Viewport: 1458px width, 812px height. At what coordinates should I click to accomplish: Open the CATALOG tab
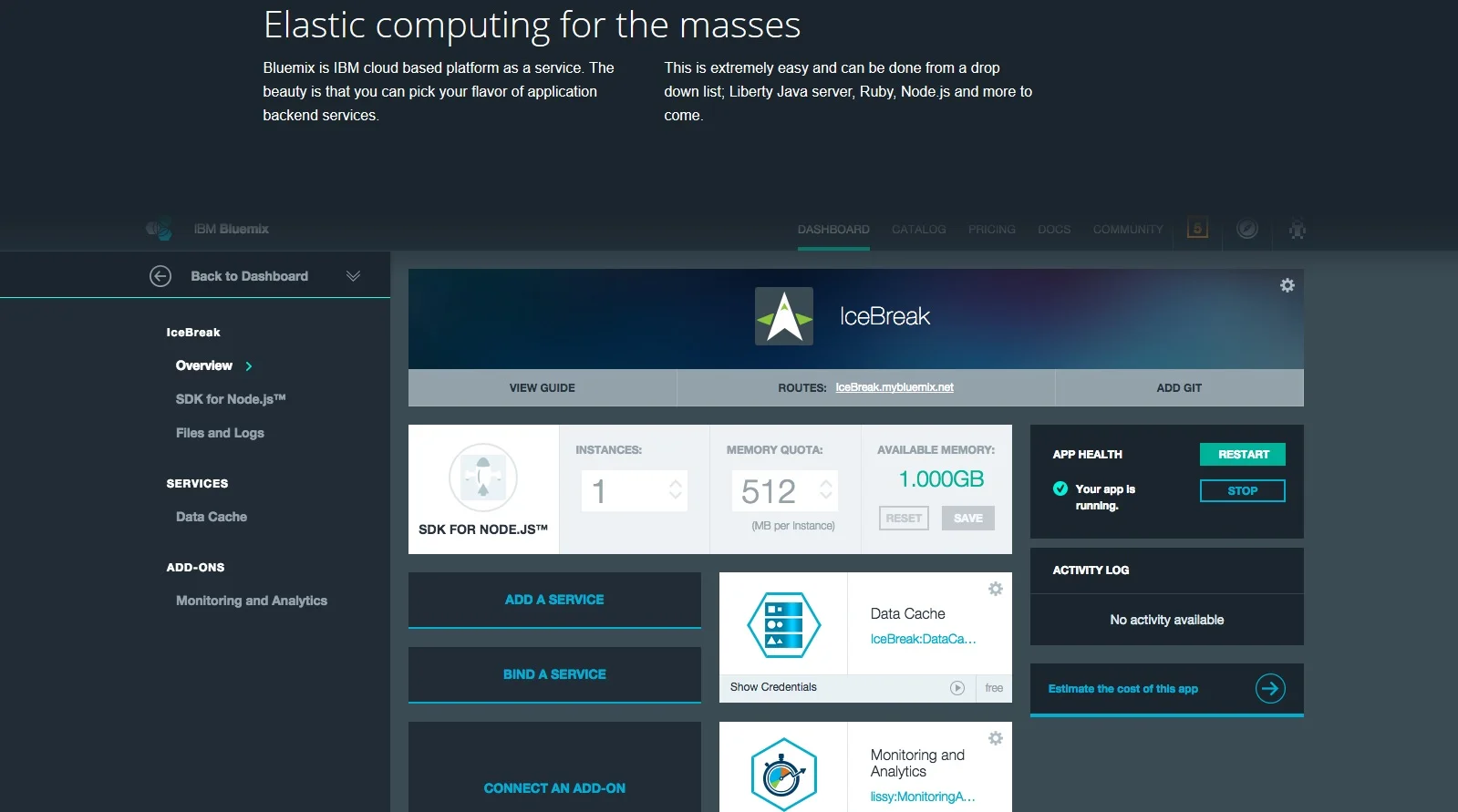(918, 230)
